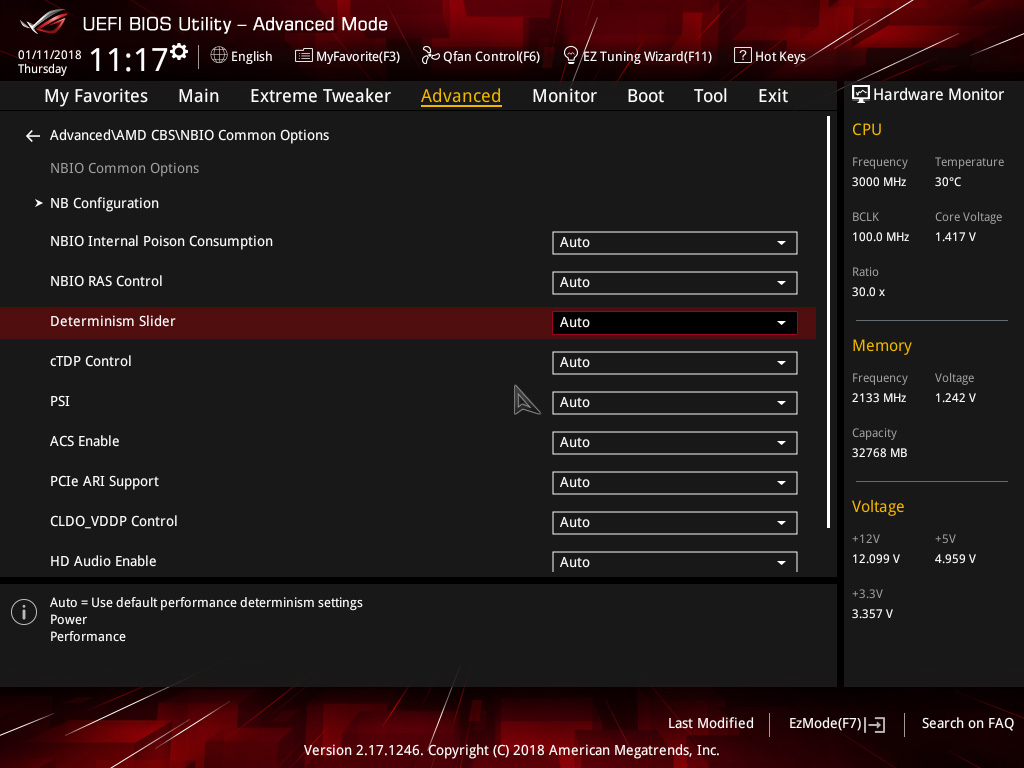Screen dimensions: 1024x768
Task: Click Search on FAQ link
Action: pyautogui.click(x=967, y=724)
